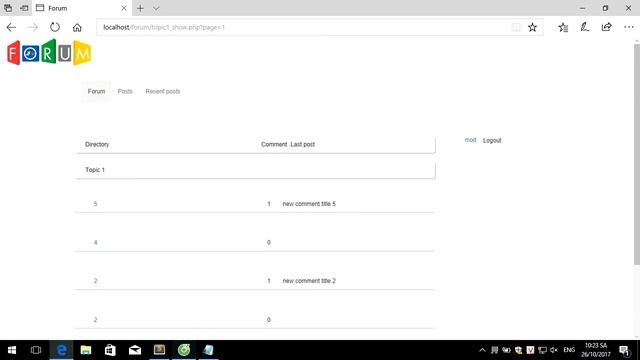Click the page vertical scrollbar thumb

click(x=636, y=154)
